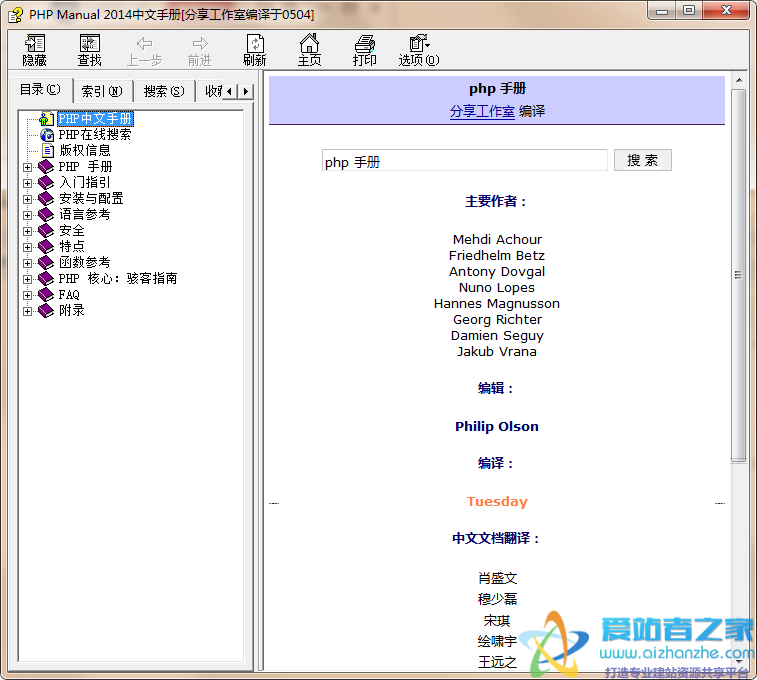Click the Hide (隐藏) toolbar icon

tap(35, 43)
